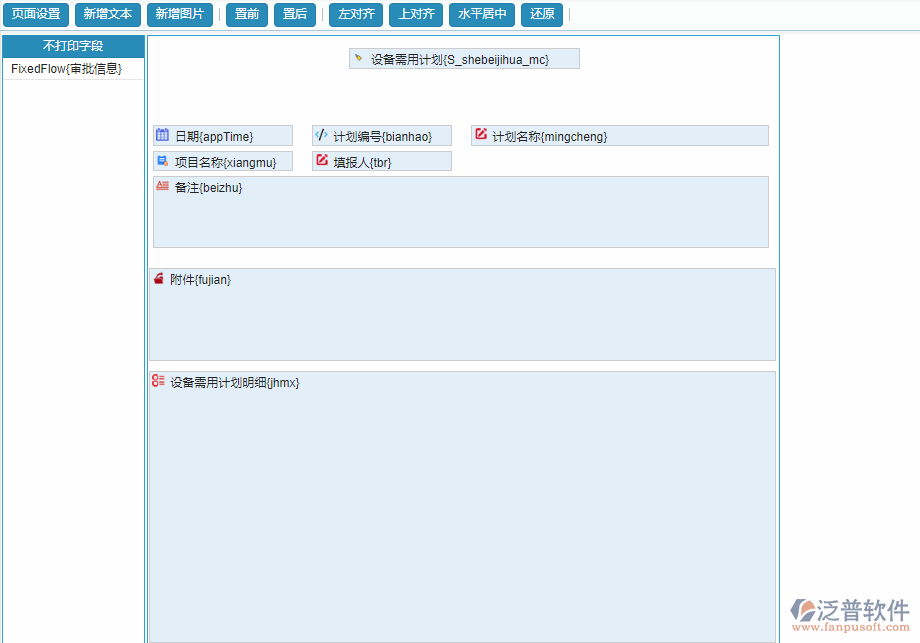This screenshot has width=920, height=643.
Task: Click the edit icon beside 填报人{tbr}
Action: 323,160
